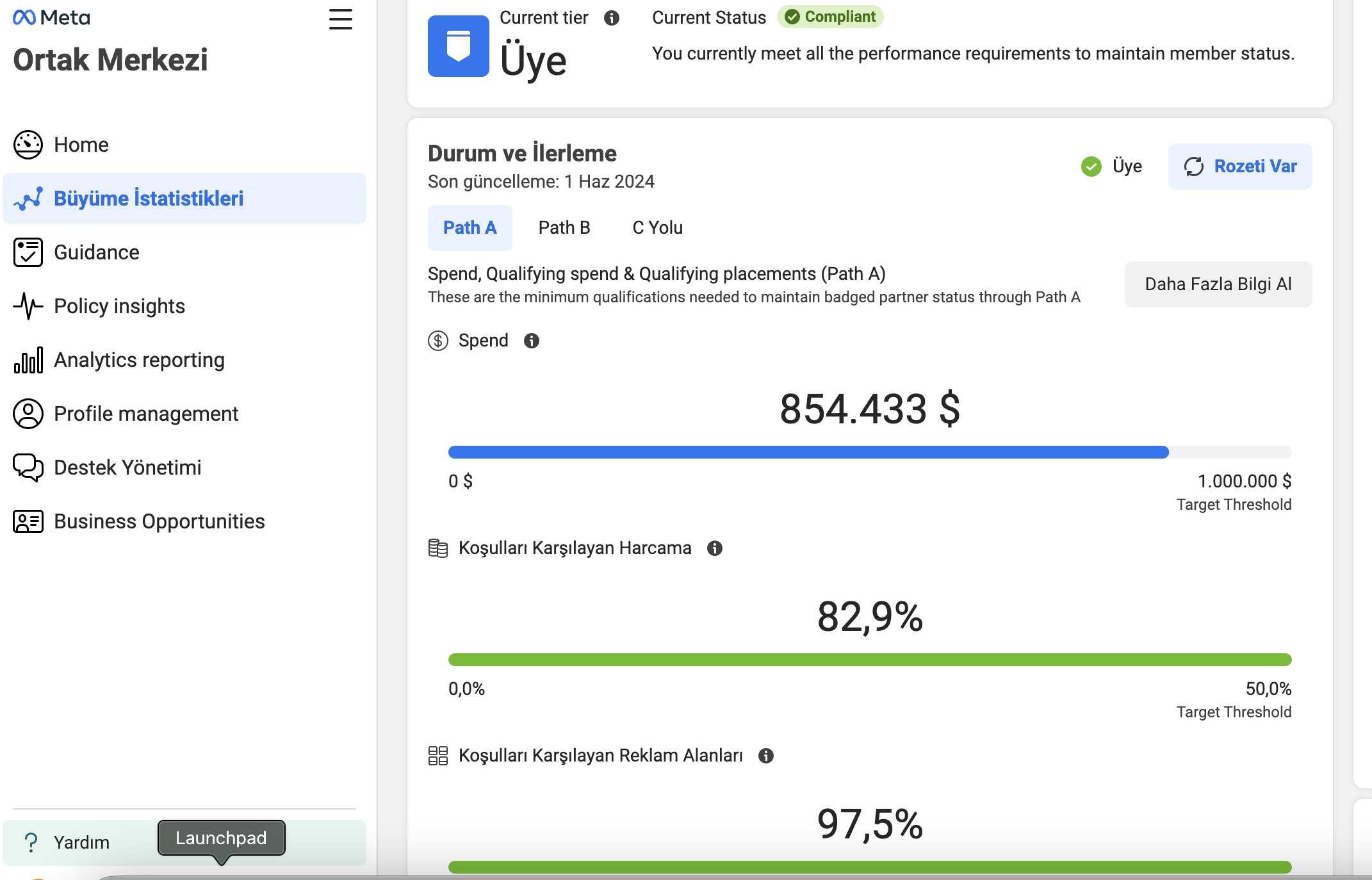
Task: Click the Business Opportunities card icon
Action: (28, 521)
